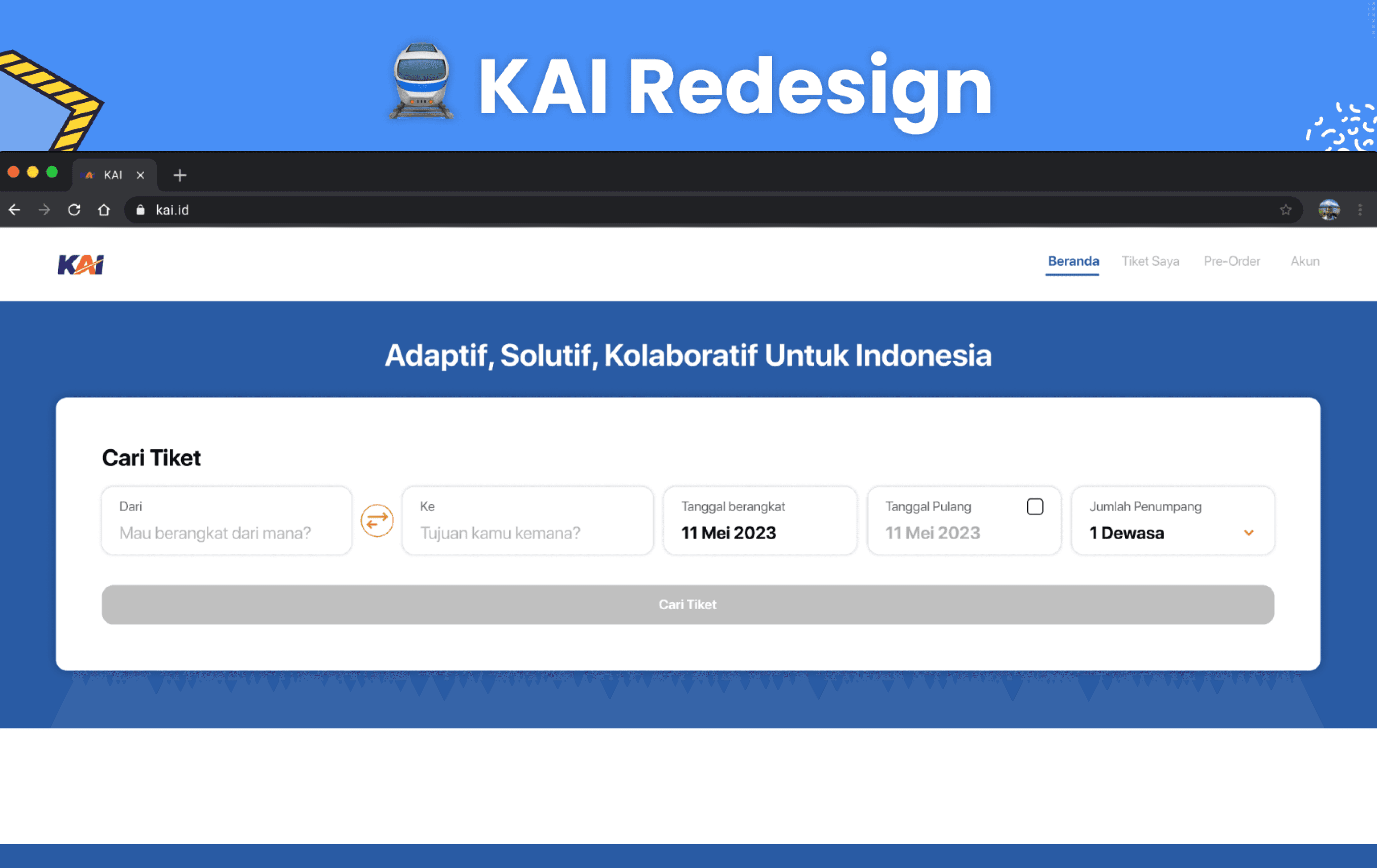Image resolution: width=1377 pixels, height=868 pixels.
Task: Open the browser three-dot menu
Action: (1360, 210)
